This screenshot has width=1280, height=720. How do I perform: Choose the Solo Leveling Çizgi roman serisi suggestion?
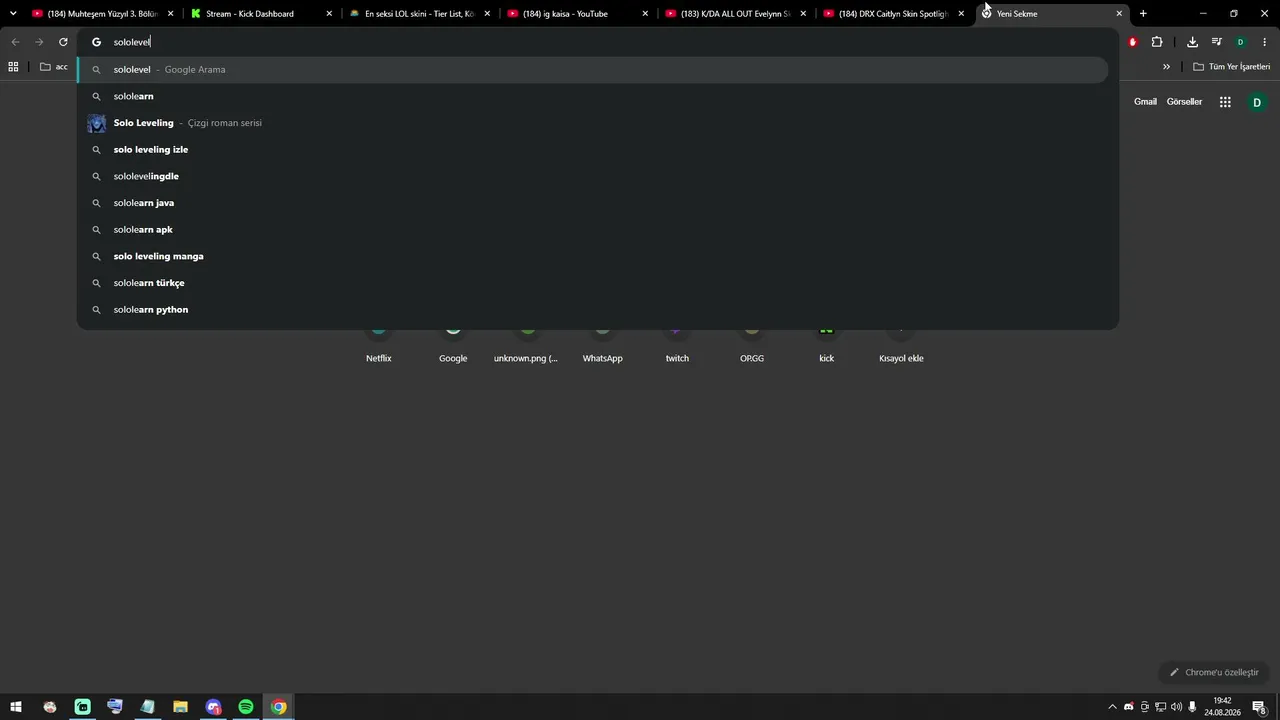[593, 123]
